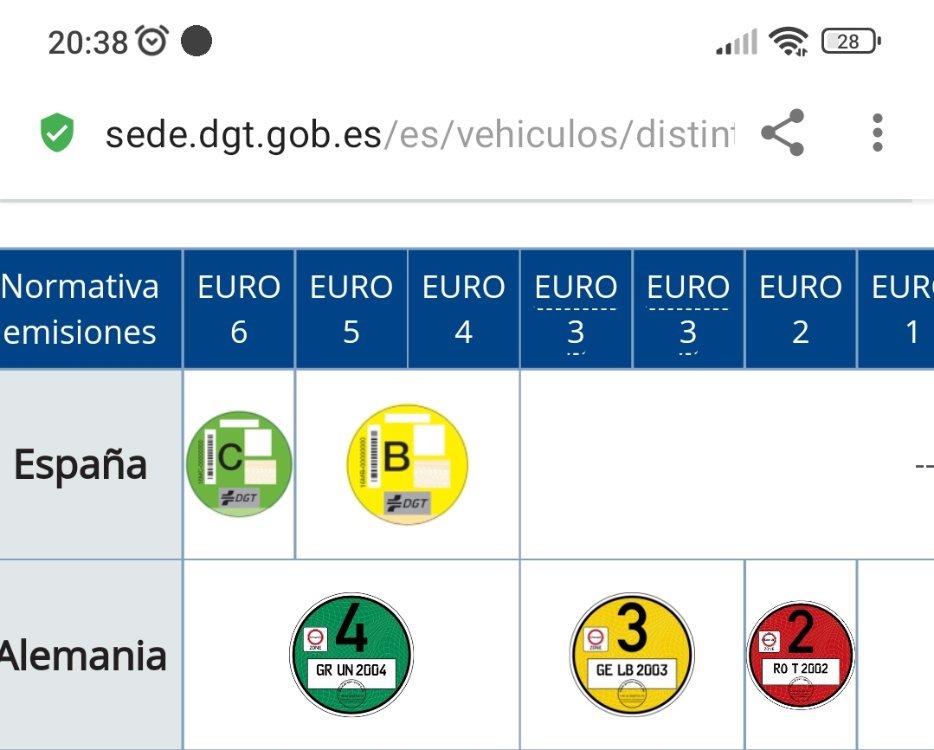
Task: Tap the yellow German 3 sticker
Action: (632, 654)
